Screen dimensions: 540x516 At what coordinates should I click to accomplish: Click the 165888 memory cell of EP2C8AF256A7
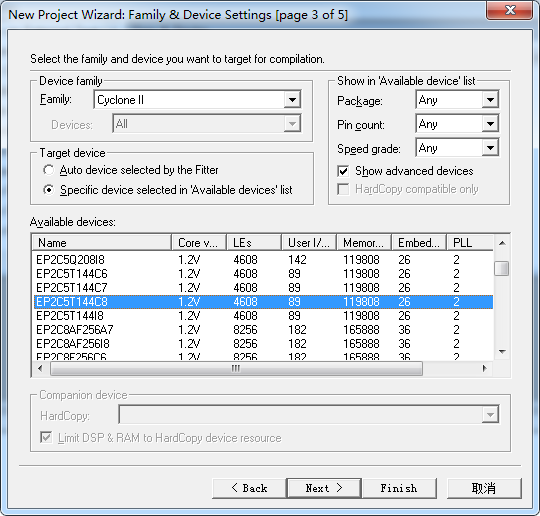(x=361, y=330)
